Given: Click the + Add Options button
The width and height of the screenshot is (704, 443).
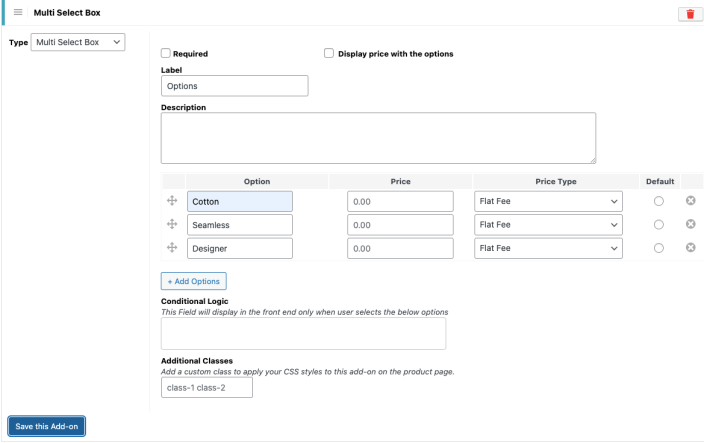Looking at the screenshot, I should [x=194, y=281].
